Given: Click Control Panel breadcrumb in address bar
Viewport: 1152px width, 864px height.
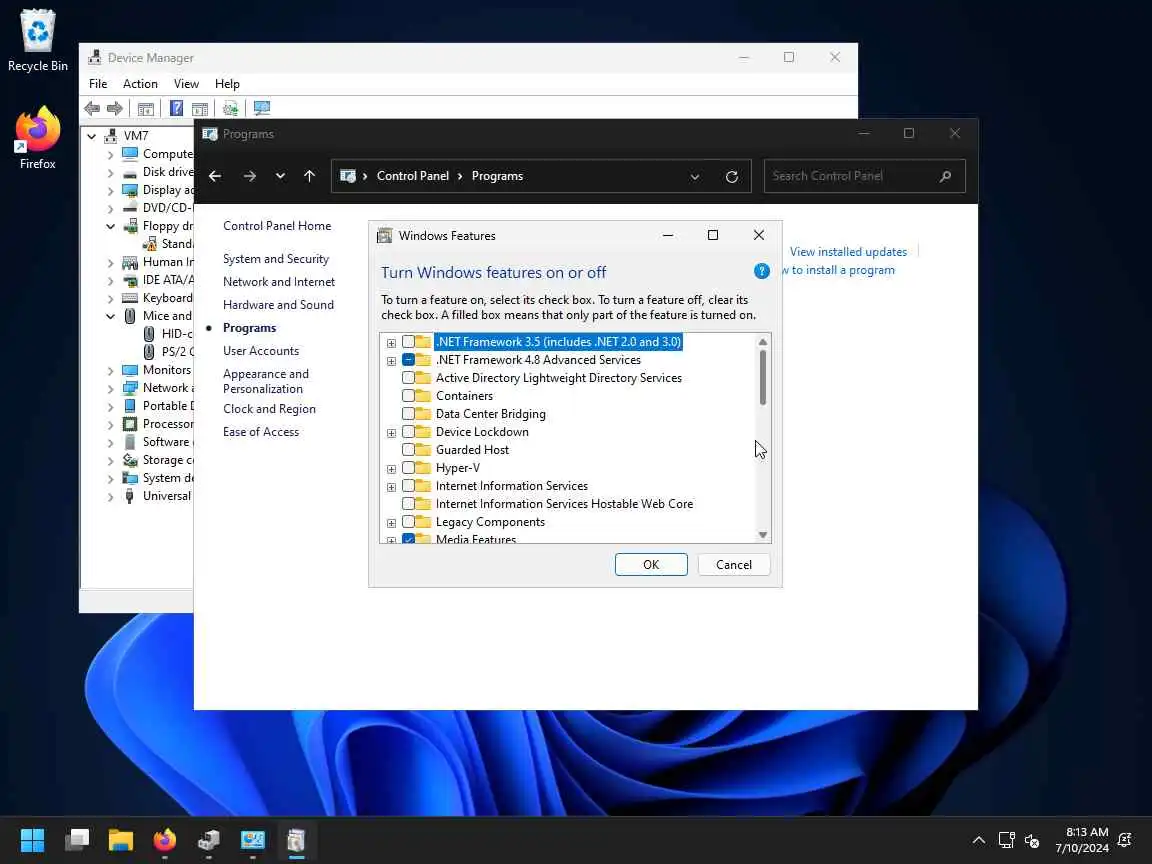Looking at the screenshot, I should [x=412, y=176].
